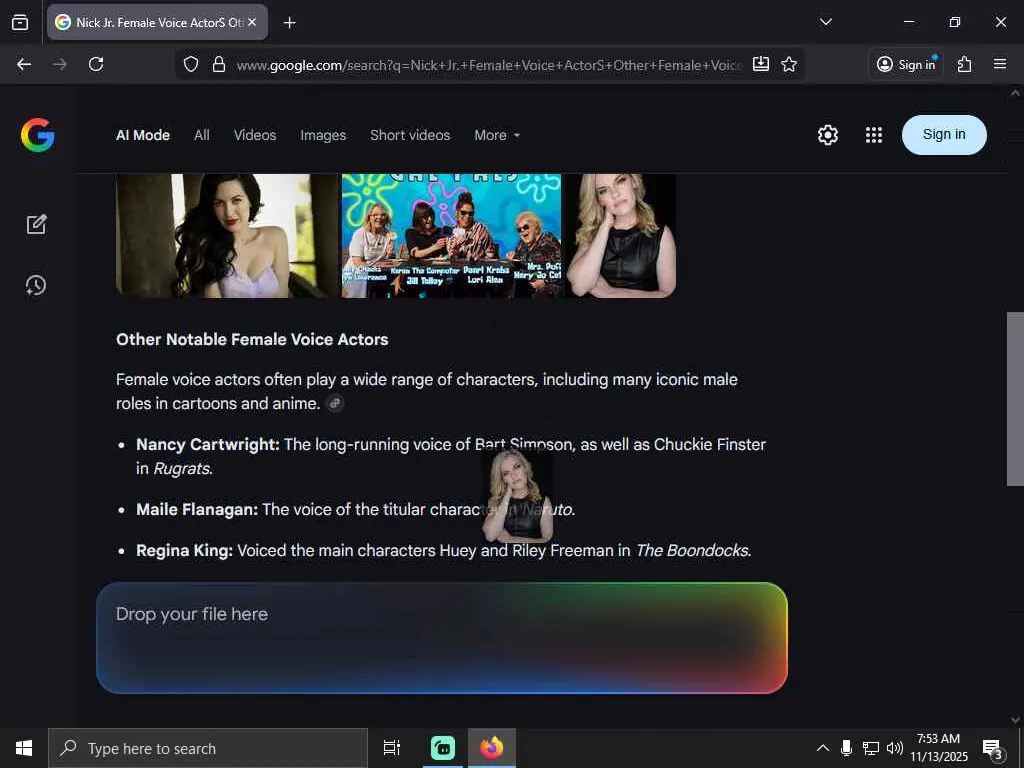This screenshot has width=1024, height=768.
Task: Close the Nick Jr. search tab
Action: pos(252,22)
